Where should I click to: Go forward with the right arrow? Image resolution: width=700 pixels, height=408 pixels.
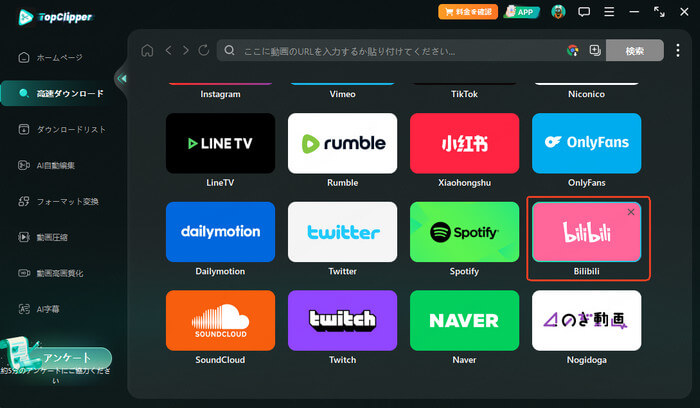click(186, 50)
